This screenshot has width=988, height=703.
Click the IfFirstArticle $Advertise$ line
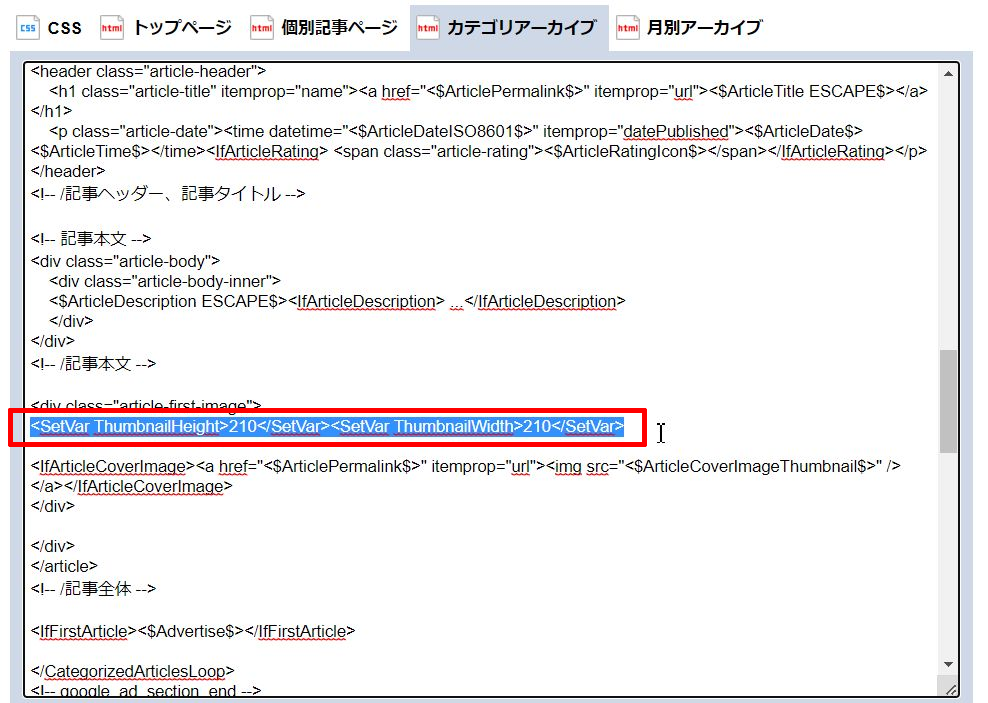[x=193, y=631]
